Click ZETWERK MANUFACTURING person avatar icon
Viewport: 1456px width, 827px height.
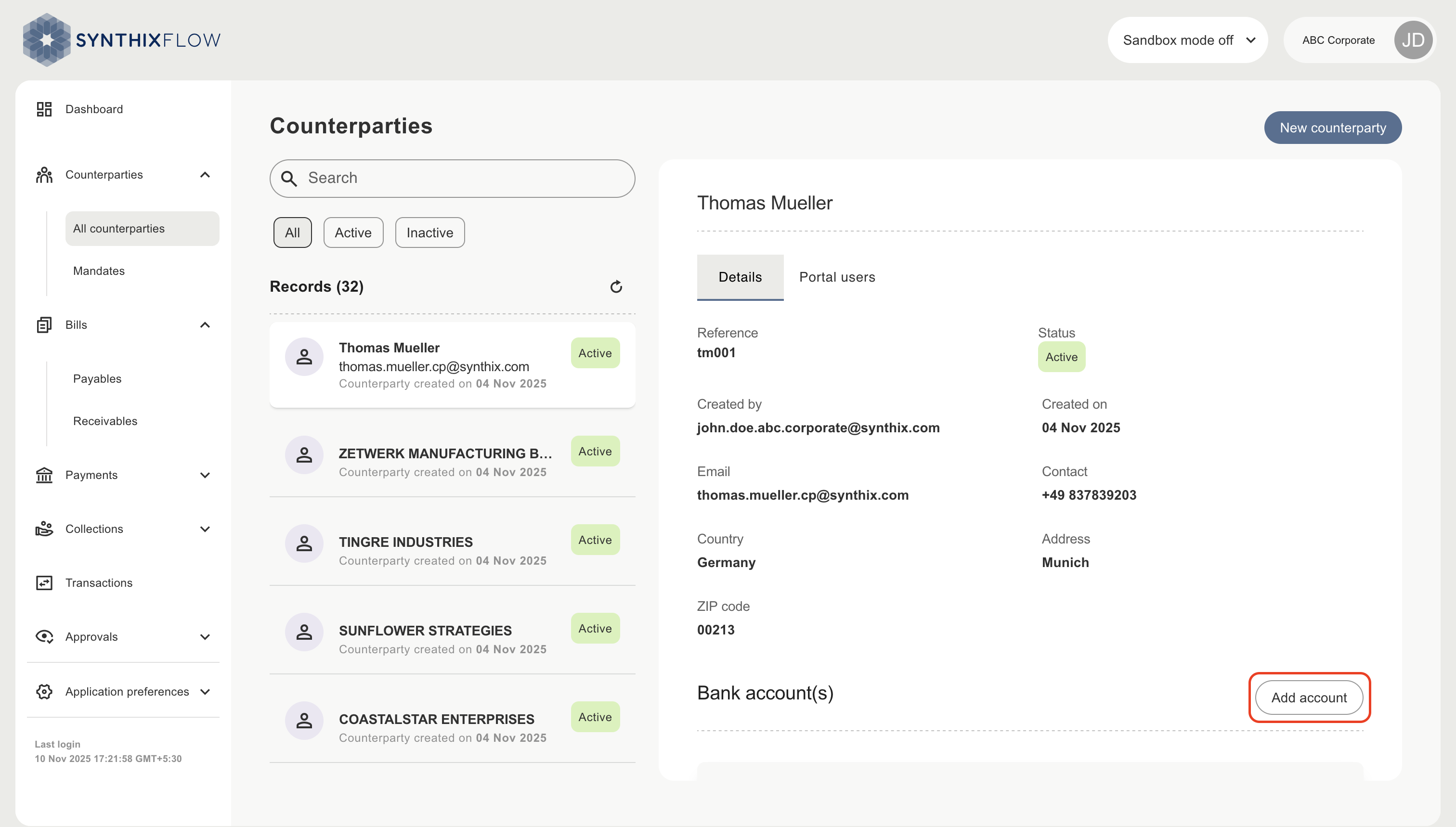pyautogui.click(x=304, y=455)
